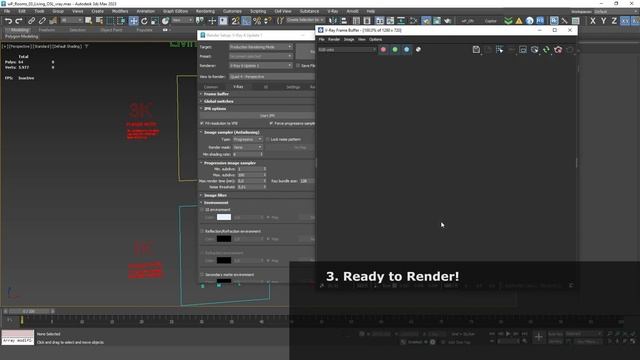Toggle the Spinner Snap icon
The image size is (640, 360).
(x=267, y=20)
